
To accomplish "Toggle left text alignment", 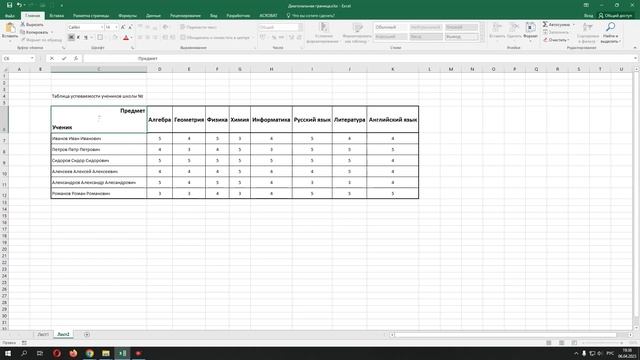I will (x=140, y=37).
